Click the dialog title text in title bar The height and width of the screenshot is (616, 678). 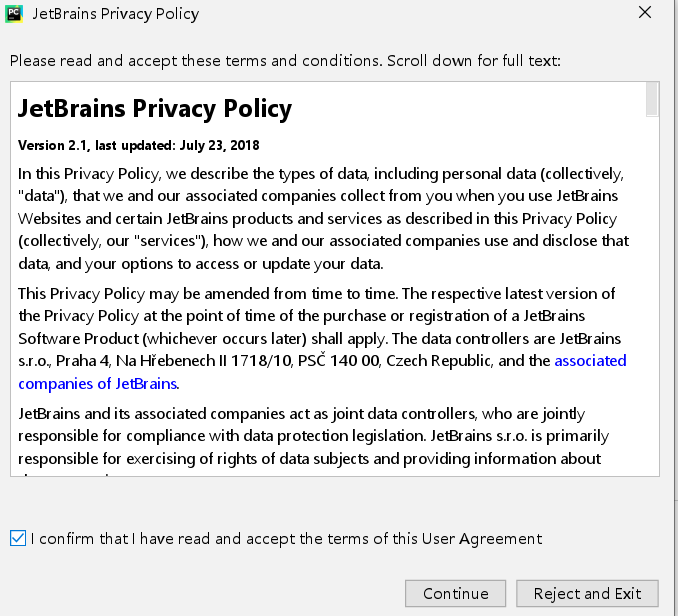pyautogui.click(x=115, y=14)
